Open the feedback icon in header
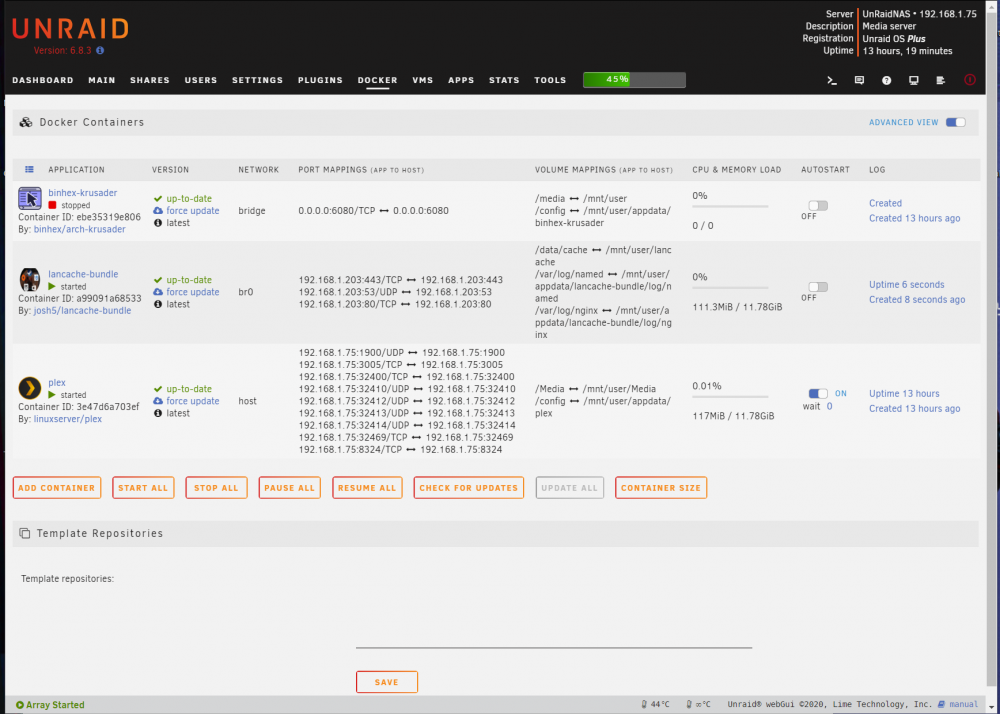1000x714 pixels. (859, 80)
